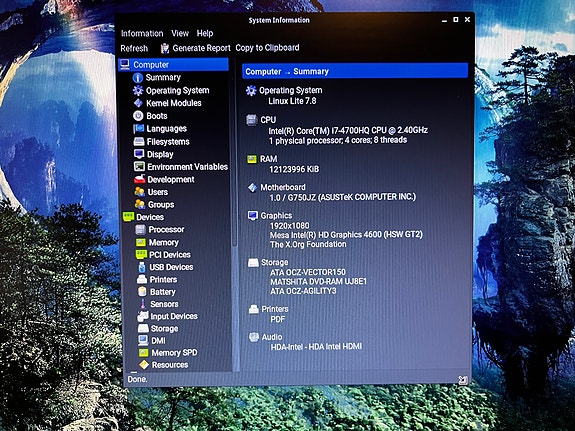Image resolution: width=575 pixels, height=431 pixels.
Task: Click the Filesystems drive icon
Action: pyautogui.click(x=139, y=142)
